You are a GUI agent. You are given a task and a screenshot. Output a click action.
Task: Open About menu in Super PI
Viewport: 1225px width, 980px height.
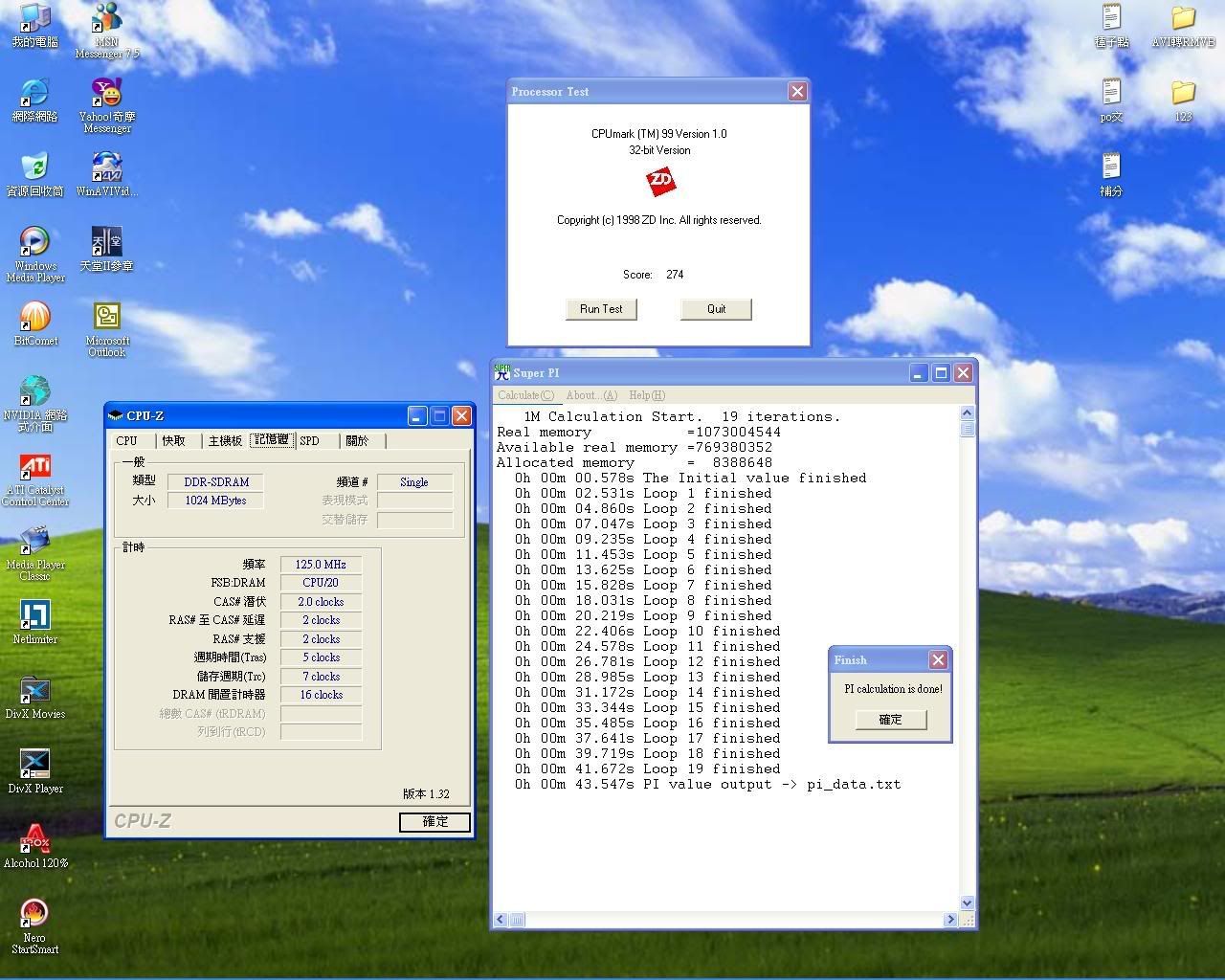[591, 395]
